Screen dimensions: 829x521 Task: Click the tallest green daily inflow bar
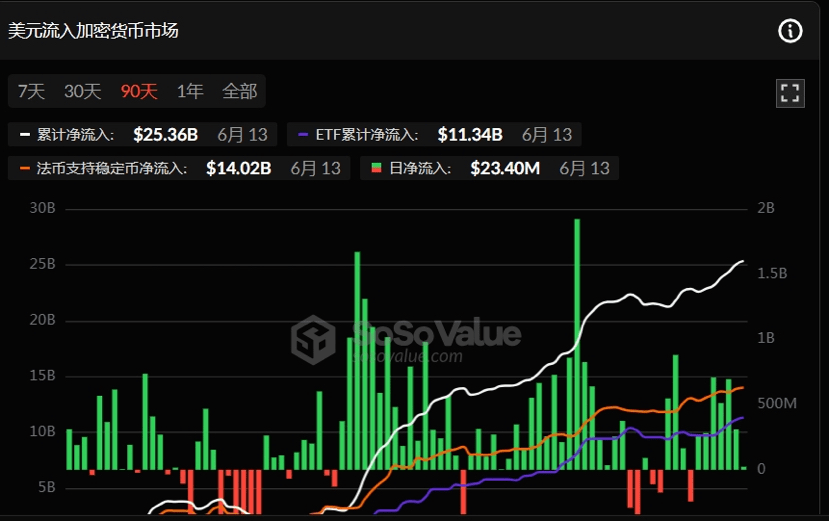[577, 344]
